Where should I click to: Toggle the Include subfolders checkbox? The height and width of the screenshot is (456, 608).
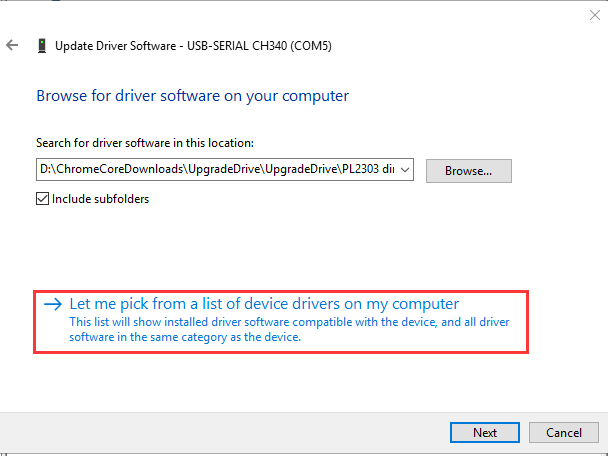43,198
